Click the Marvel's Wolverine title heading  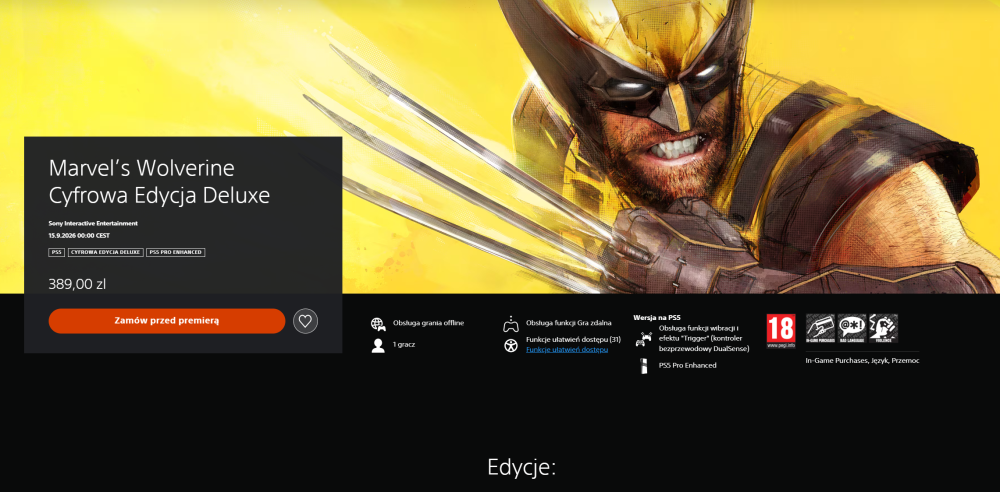pos(159,182)
